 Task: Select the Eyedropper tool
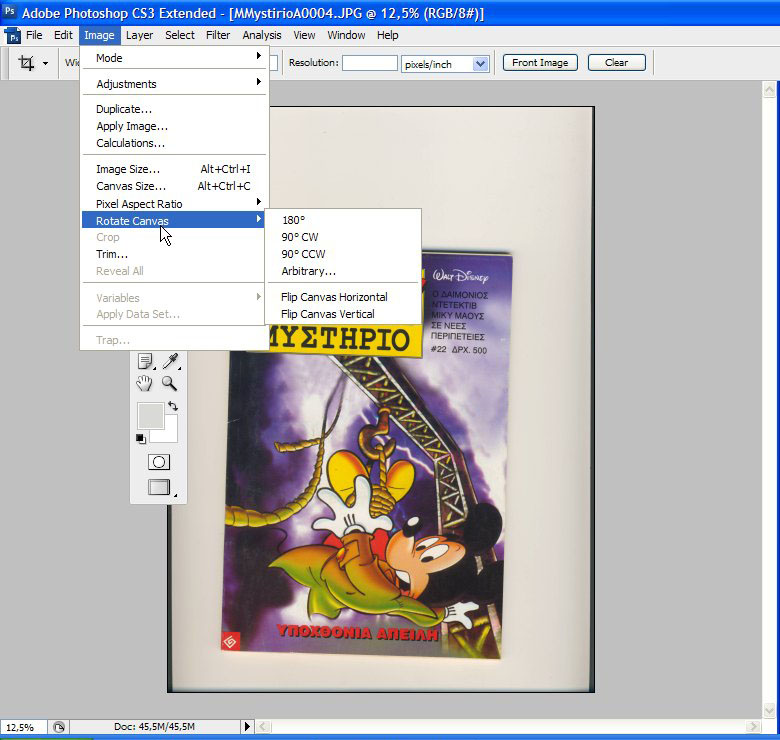click(x=171, y=362)
